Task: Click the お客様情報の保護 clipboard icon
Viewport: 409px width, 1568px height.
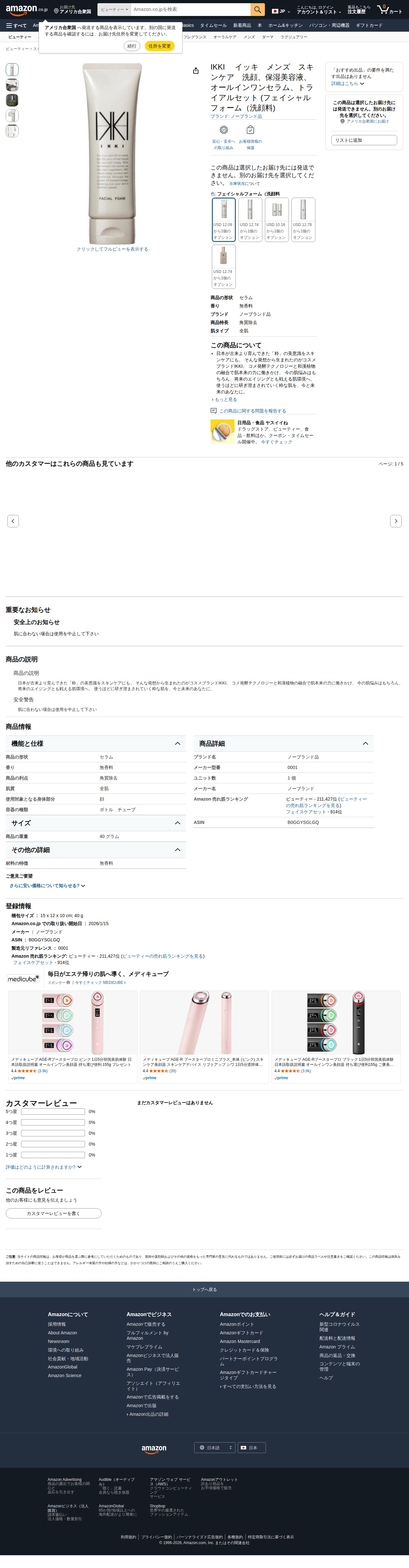Action: [250, 130]
